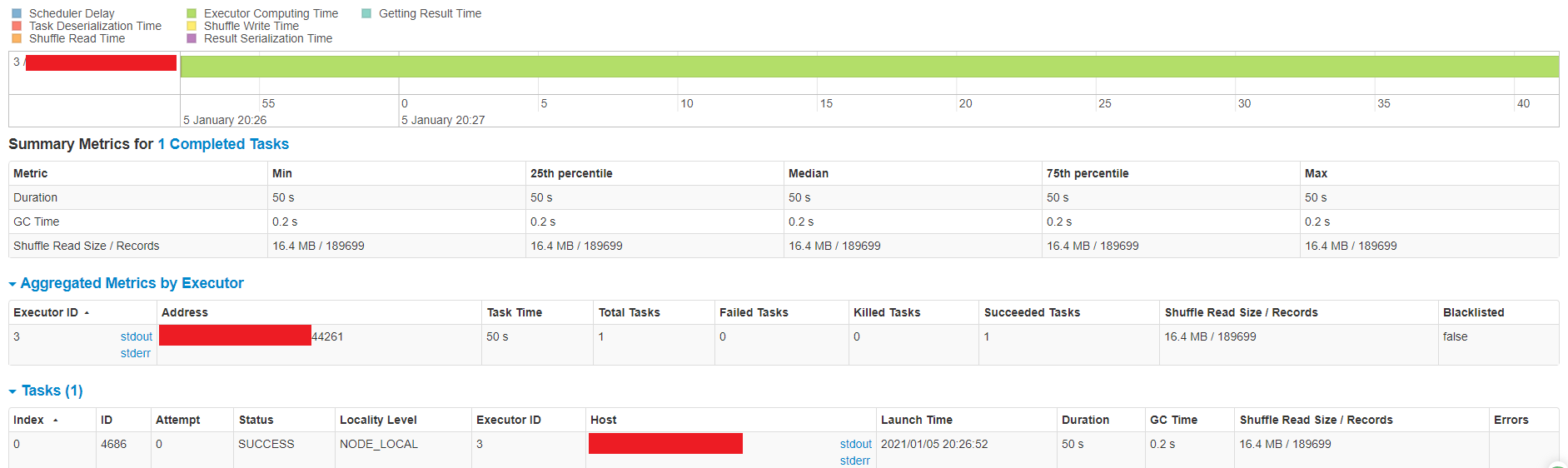The width and height of the screenshot is (1568, 468).
Task: Sort tasks by Index column arrow
Action: coord(56,420)
